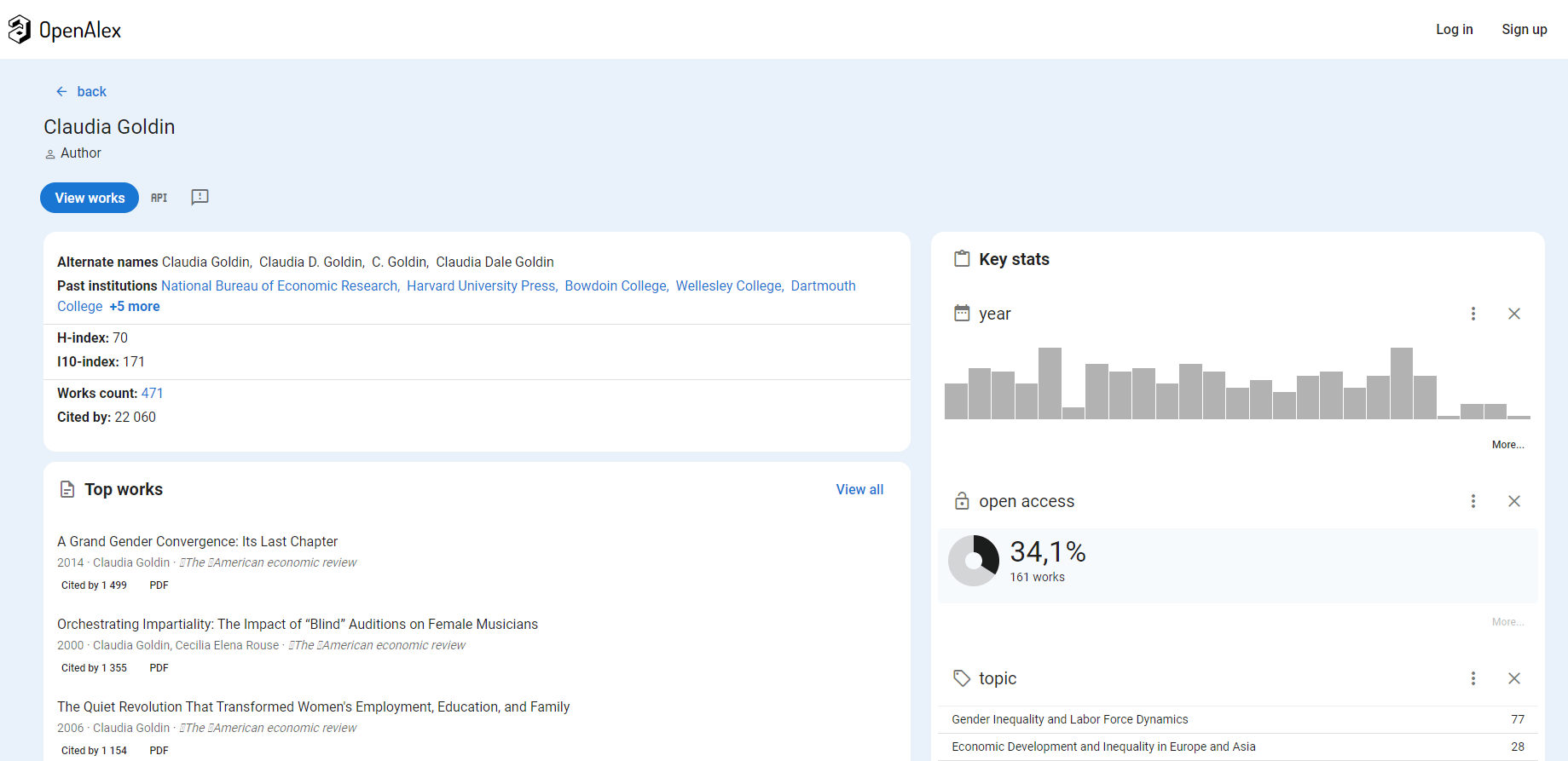1568x761 pixels.
Task: Click the tallest recent bar in year chart
Action: [x=1401, y=383]
